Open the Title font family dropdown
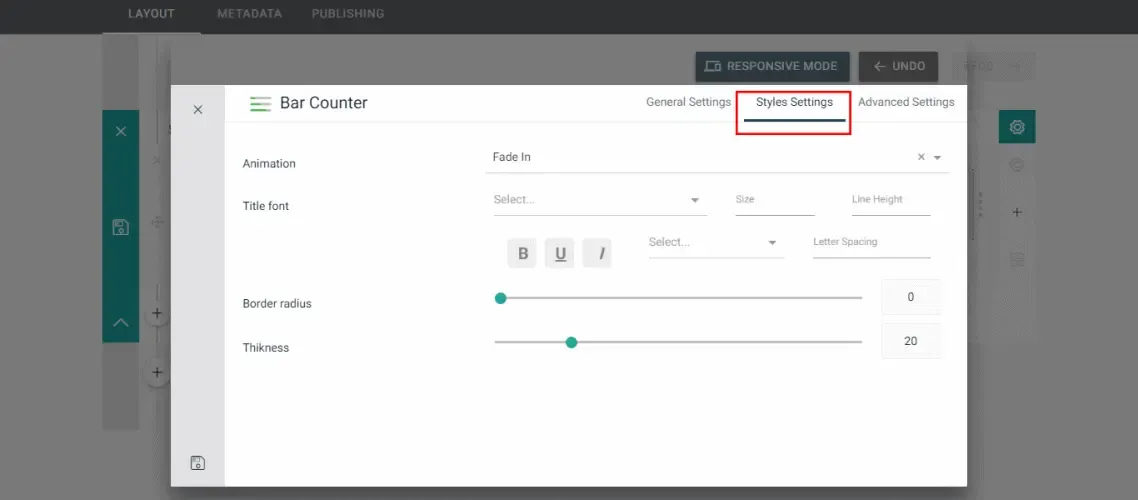 point(597,200)
